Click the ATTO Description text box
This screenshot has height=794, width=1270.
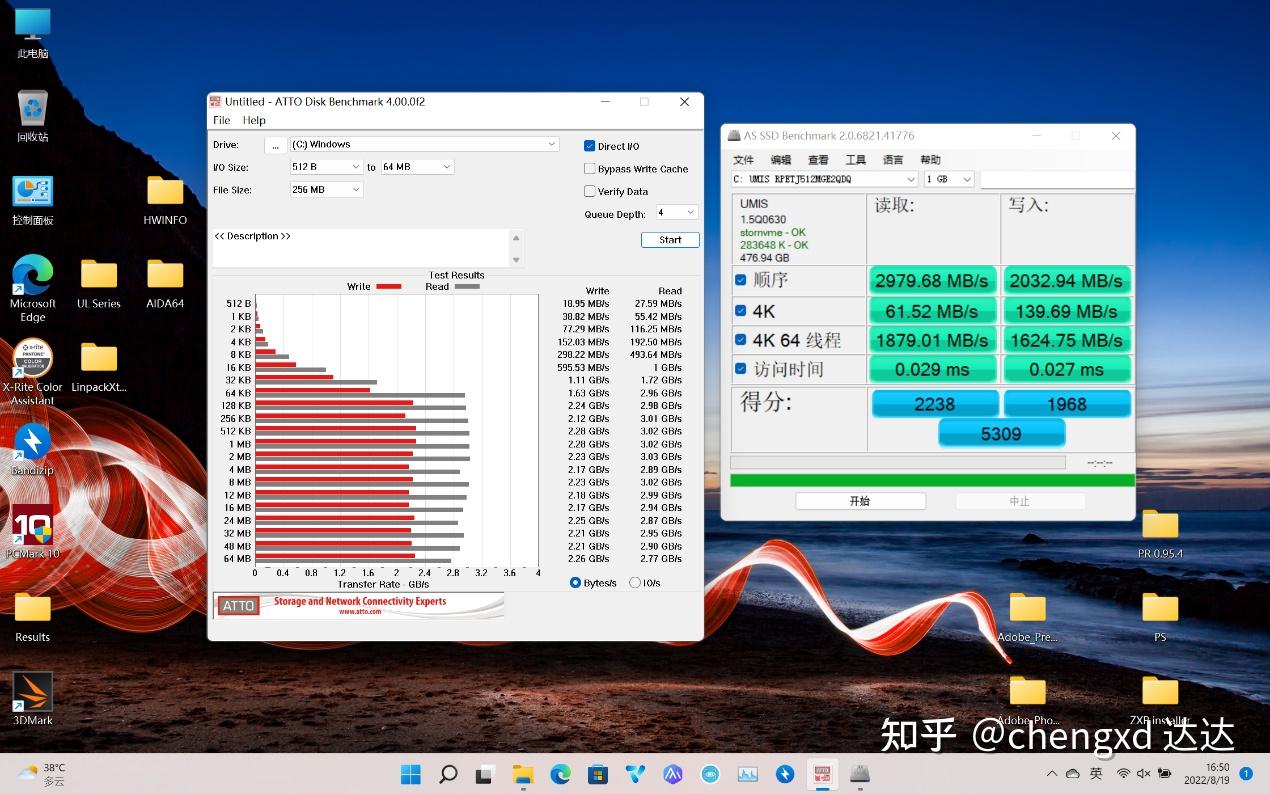coord(361,248)
